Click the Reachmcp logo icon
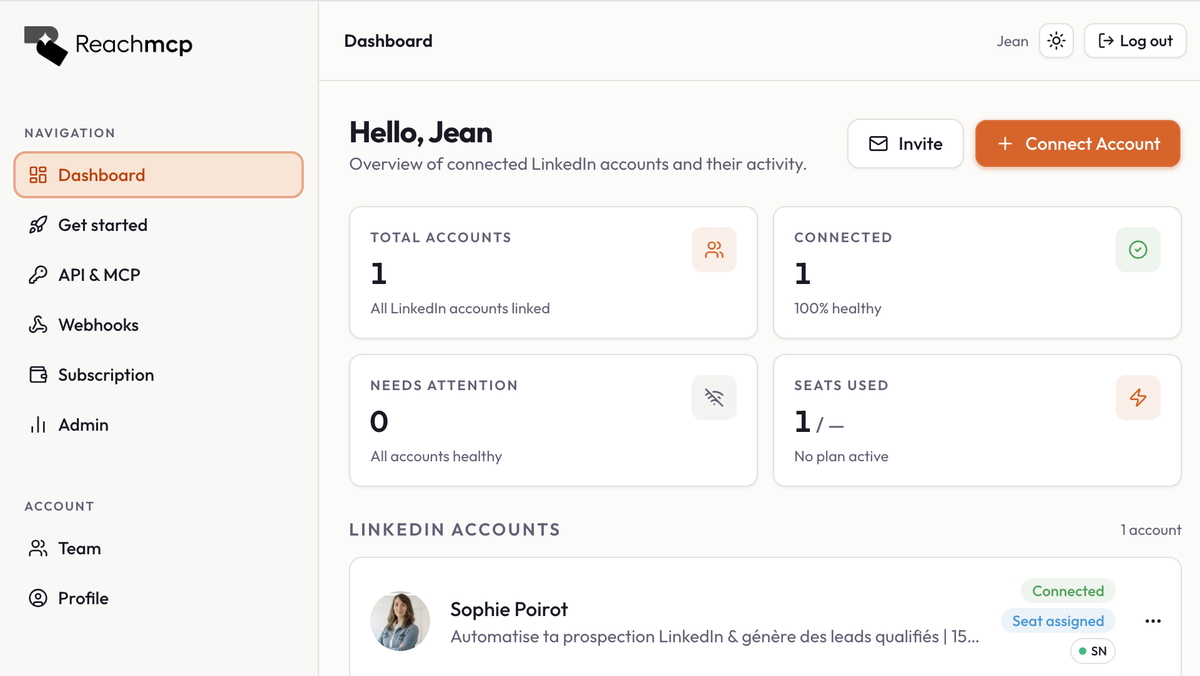 [45, 45]
